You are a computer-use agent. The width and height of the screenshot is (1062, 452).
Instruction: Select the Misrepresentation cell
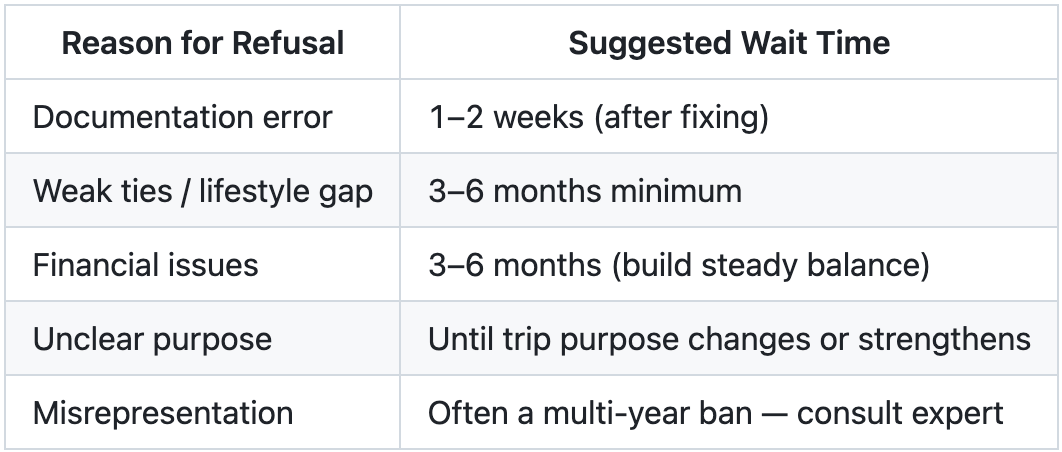tap(203, 412)
